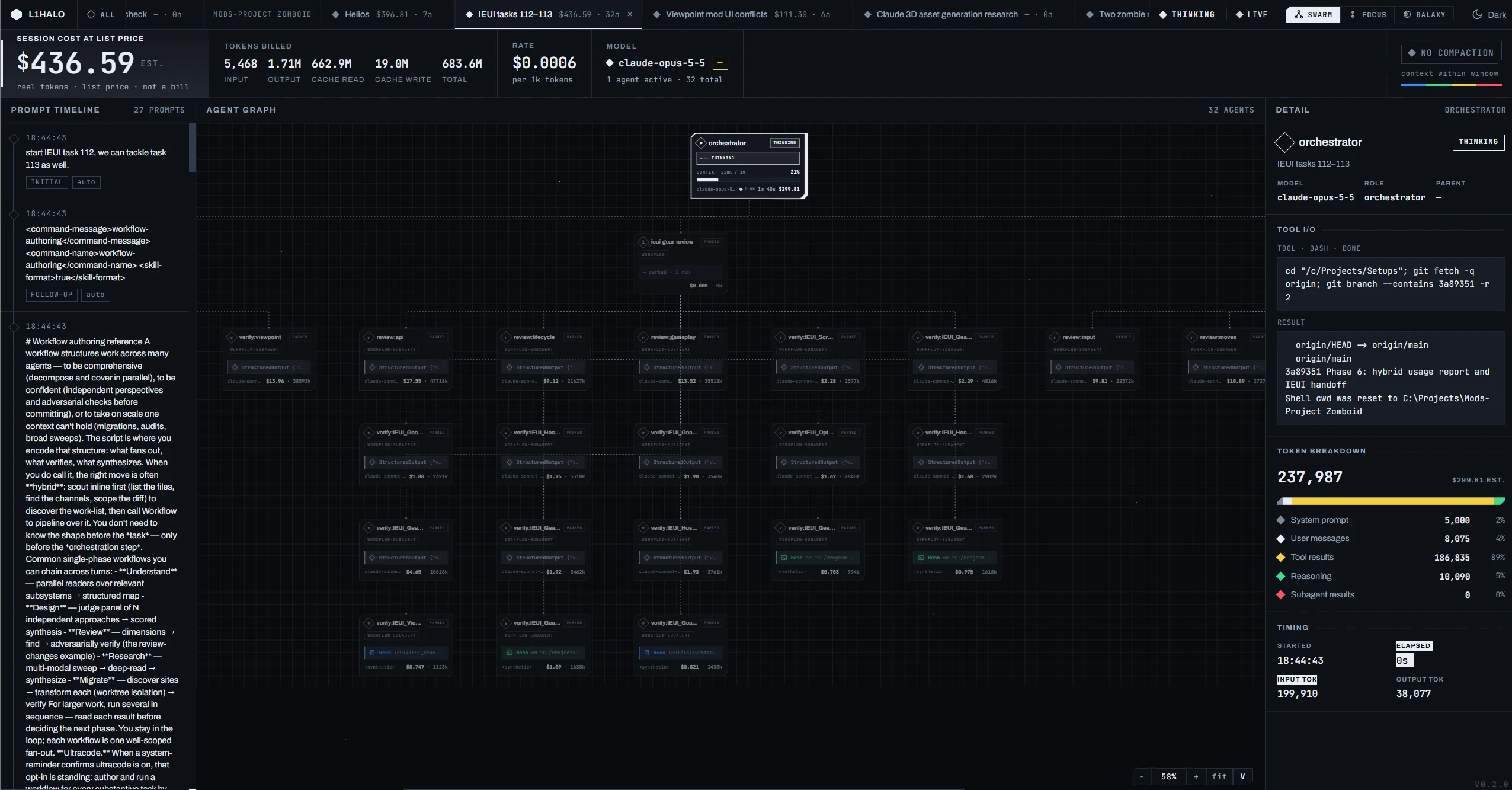Toggle the V layout button in zoom controls

pyautogui.click(x=1242, y=776)
